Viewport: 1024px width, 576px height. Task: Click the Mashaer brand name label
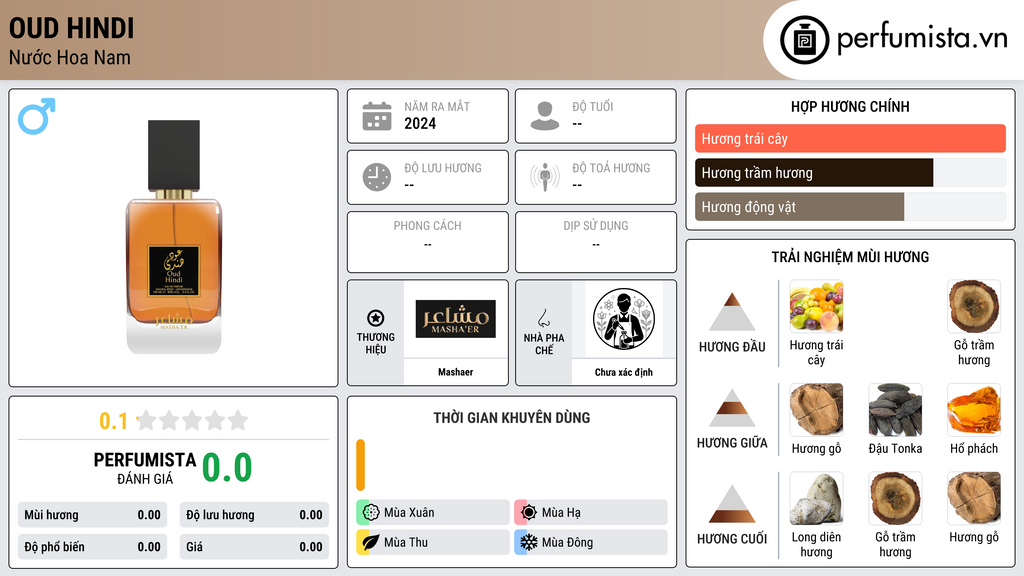[455, 372]
